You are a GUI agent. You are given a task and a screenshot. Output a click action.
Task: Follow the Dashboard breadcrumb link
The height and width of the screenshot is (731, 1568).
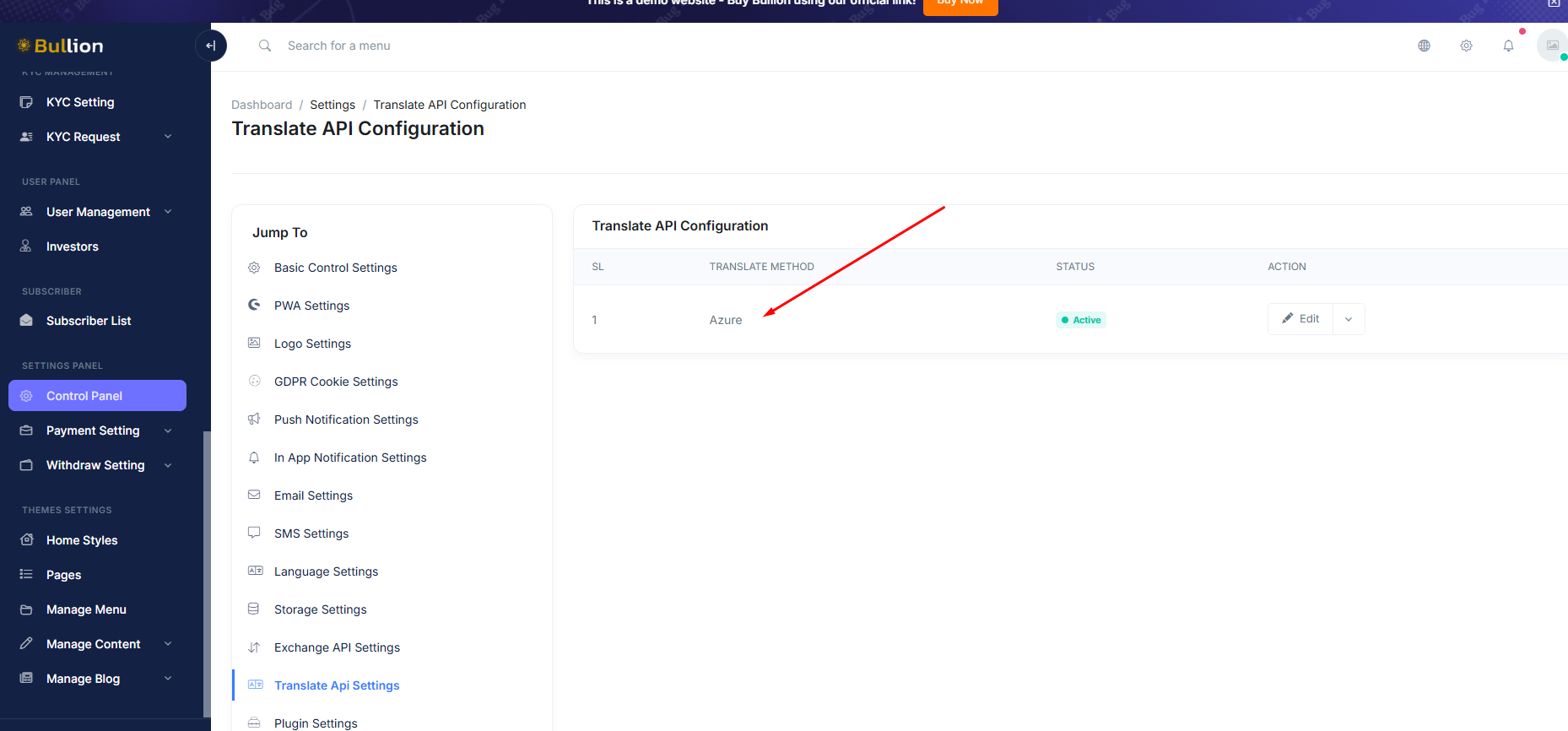pyautogui.click(x=262, y=105)
